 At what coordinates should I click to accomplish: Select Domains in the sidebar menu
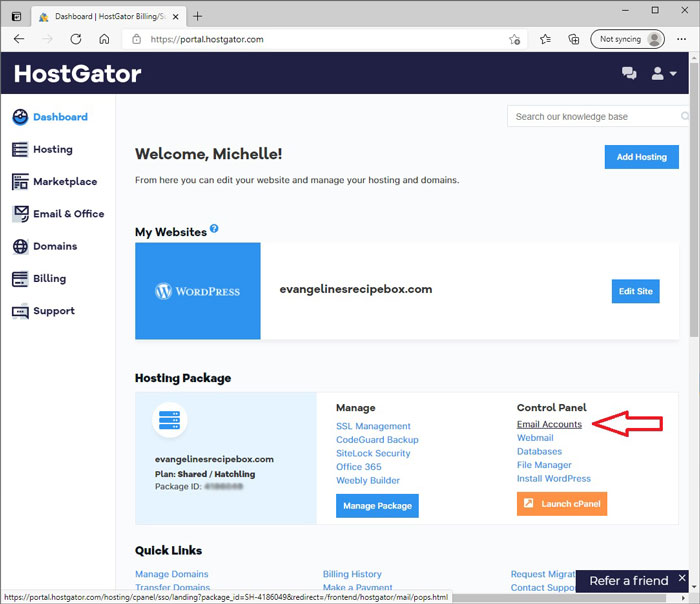pyautogui.click(x=55, y=246)
